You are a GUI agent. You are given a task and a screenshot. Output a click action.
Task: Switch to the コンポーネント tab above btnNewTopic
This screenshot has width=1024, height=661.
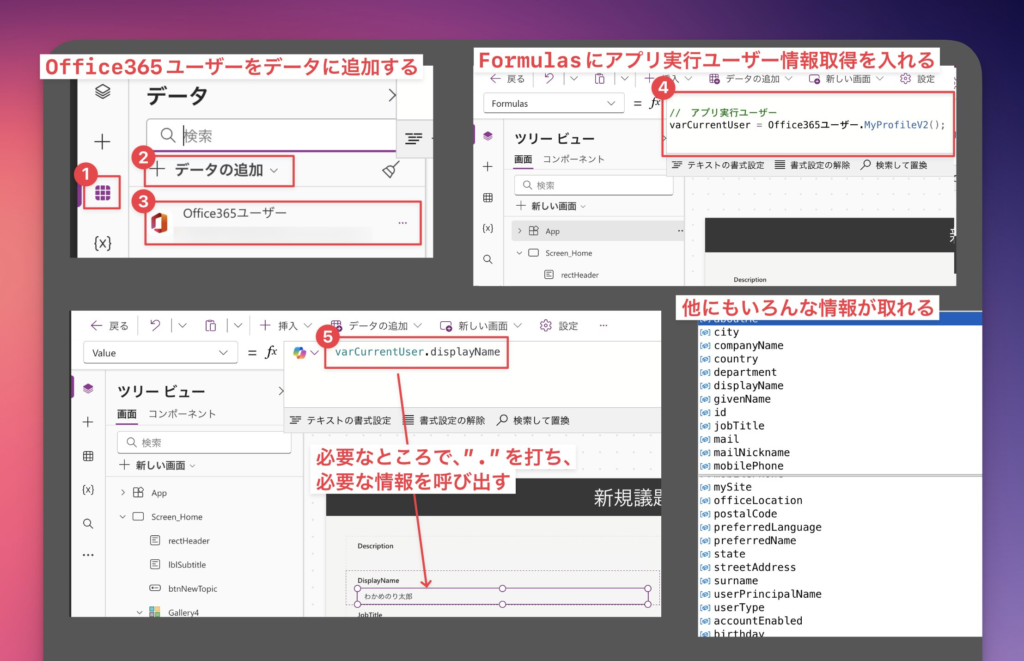coord(182,414)
